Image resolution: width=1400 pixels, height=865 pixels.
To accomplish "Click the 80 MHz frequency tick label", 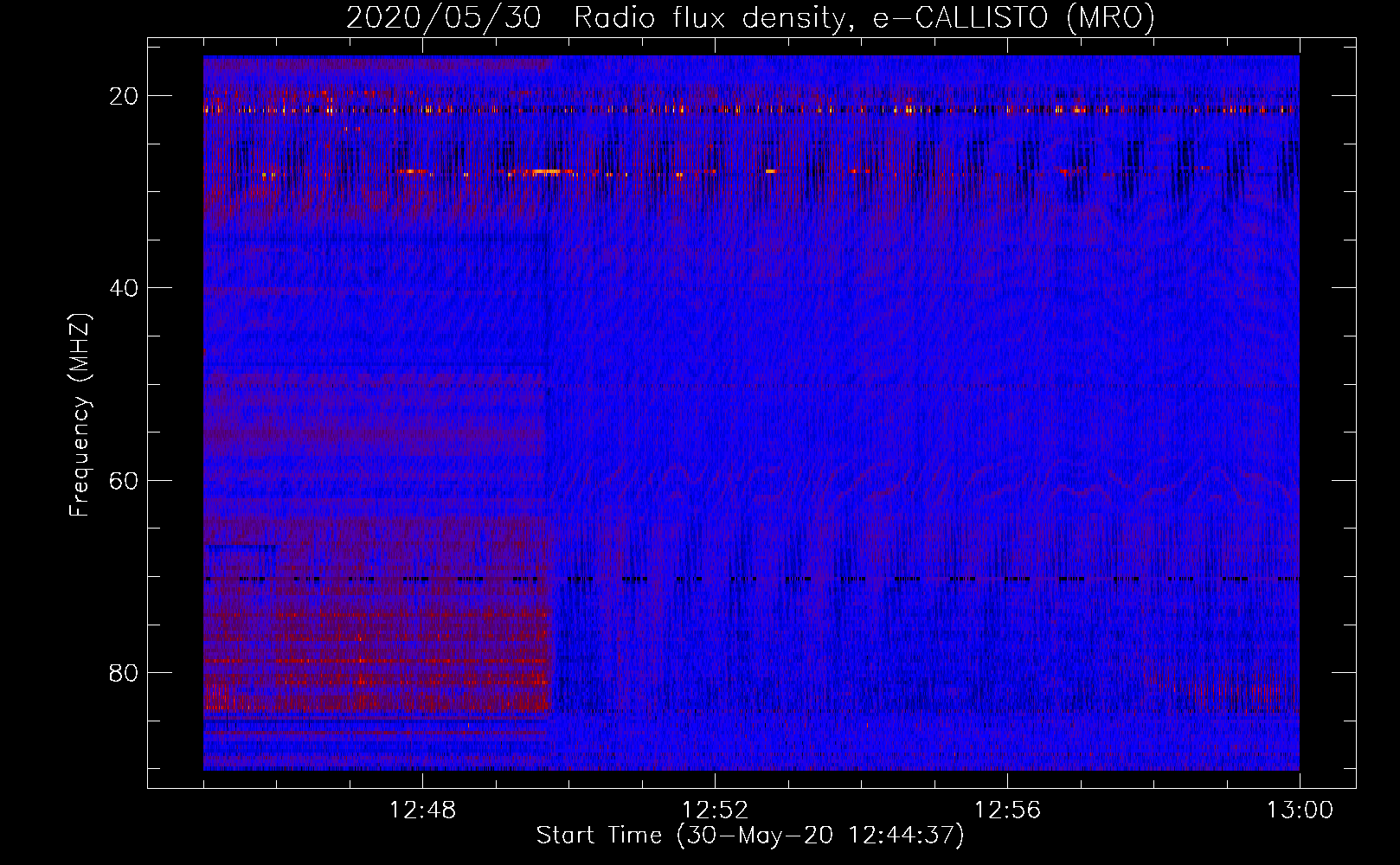I will coord(125,672).
